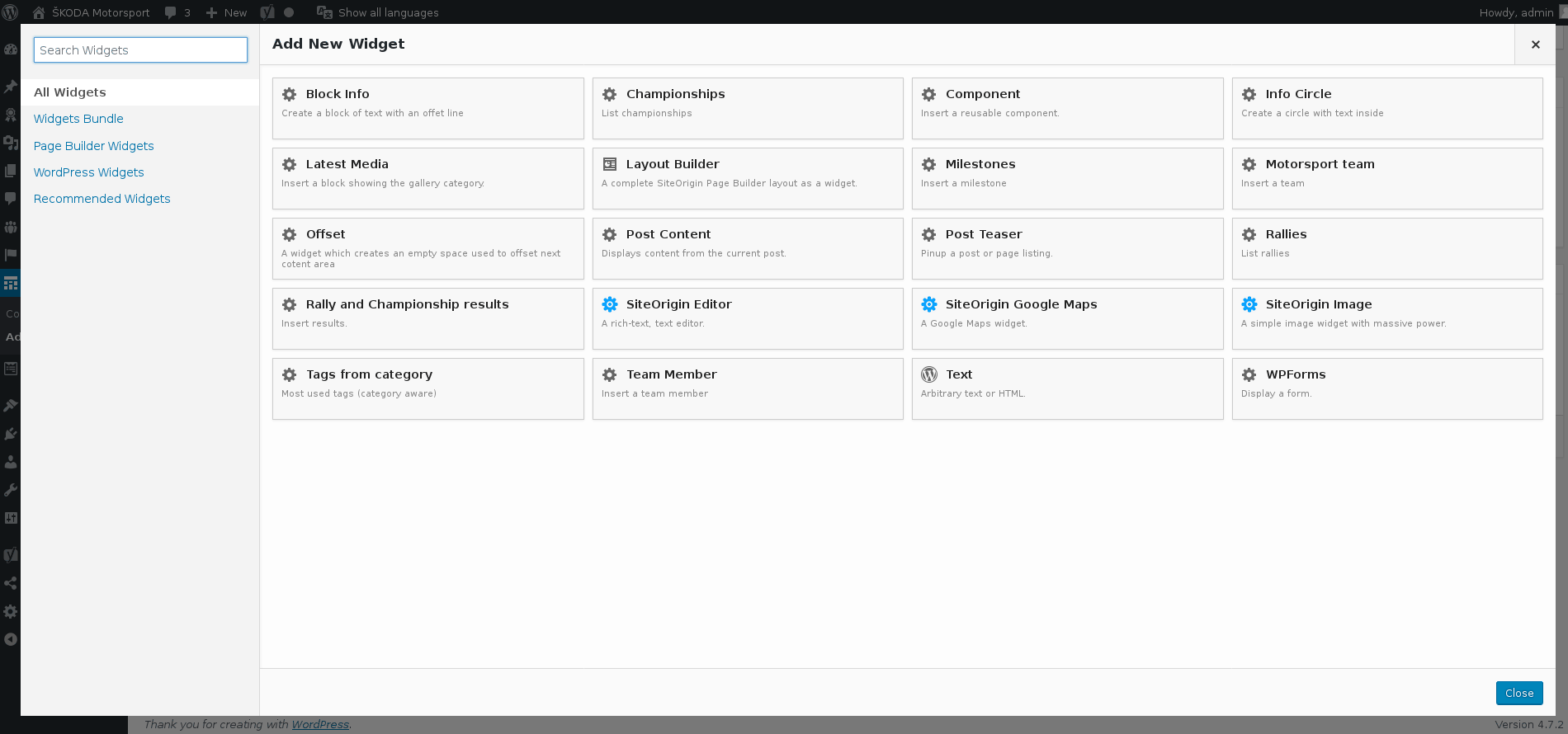Click the Team Member widget gear icon
The height and width of the screenshot is (734, 1568).
(x=610, y=374)
